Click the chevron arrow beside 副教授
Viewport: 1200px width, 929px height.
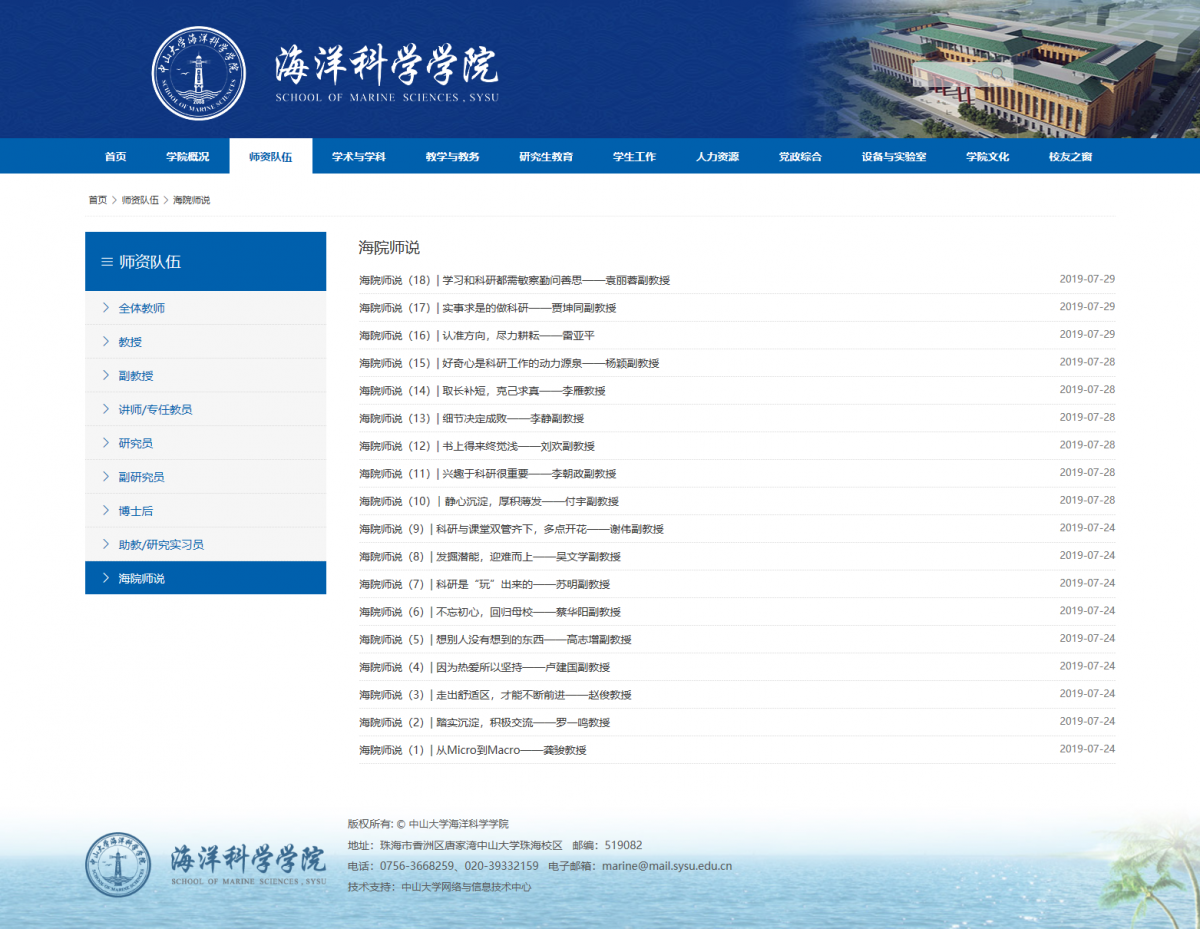[x=105, y=376]
